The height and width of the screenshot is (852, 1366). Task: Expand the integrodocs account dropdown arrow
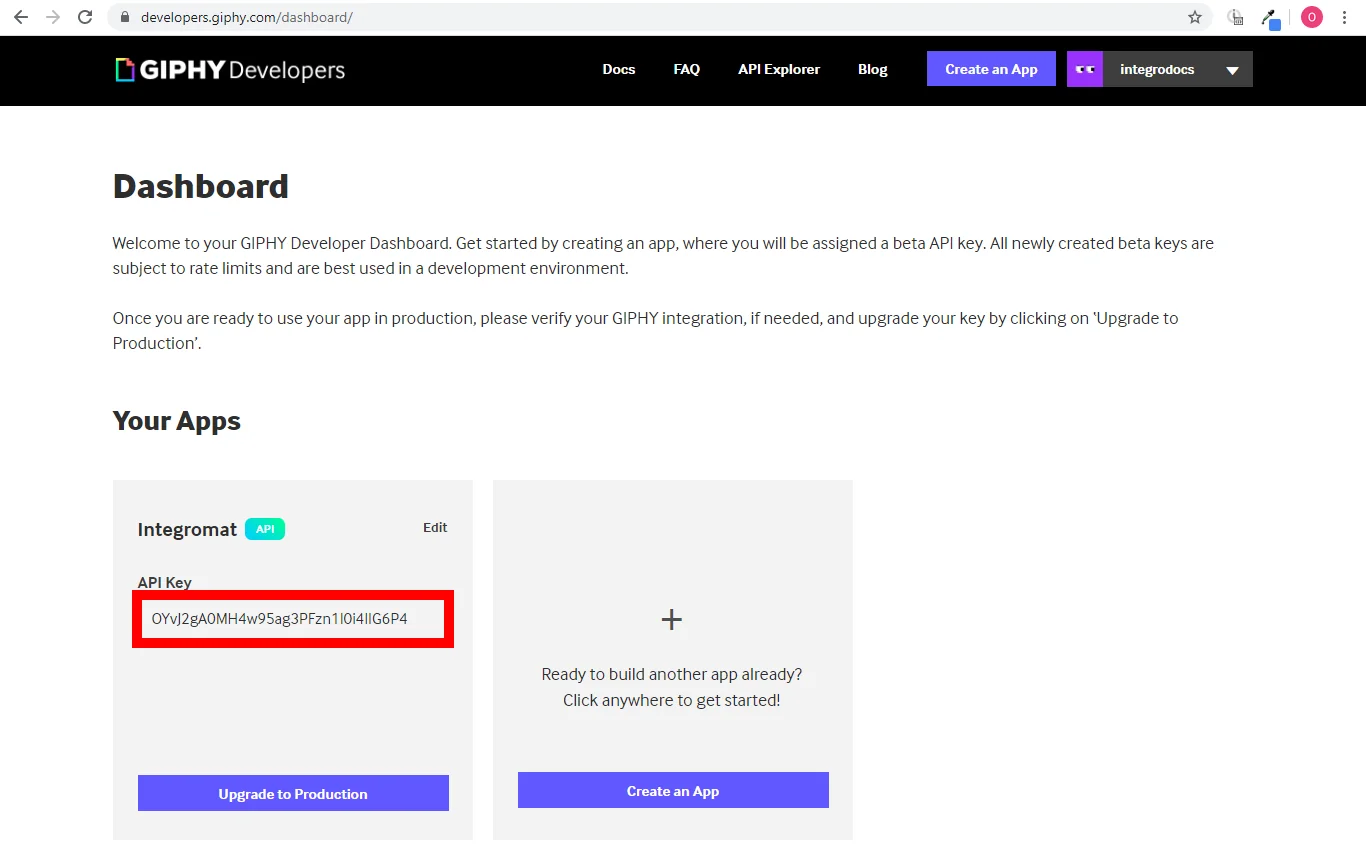[1233, 70]
